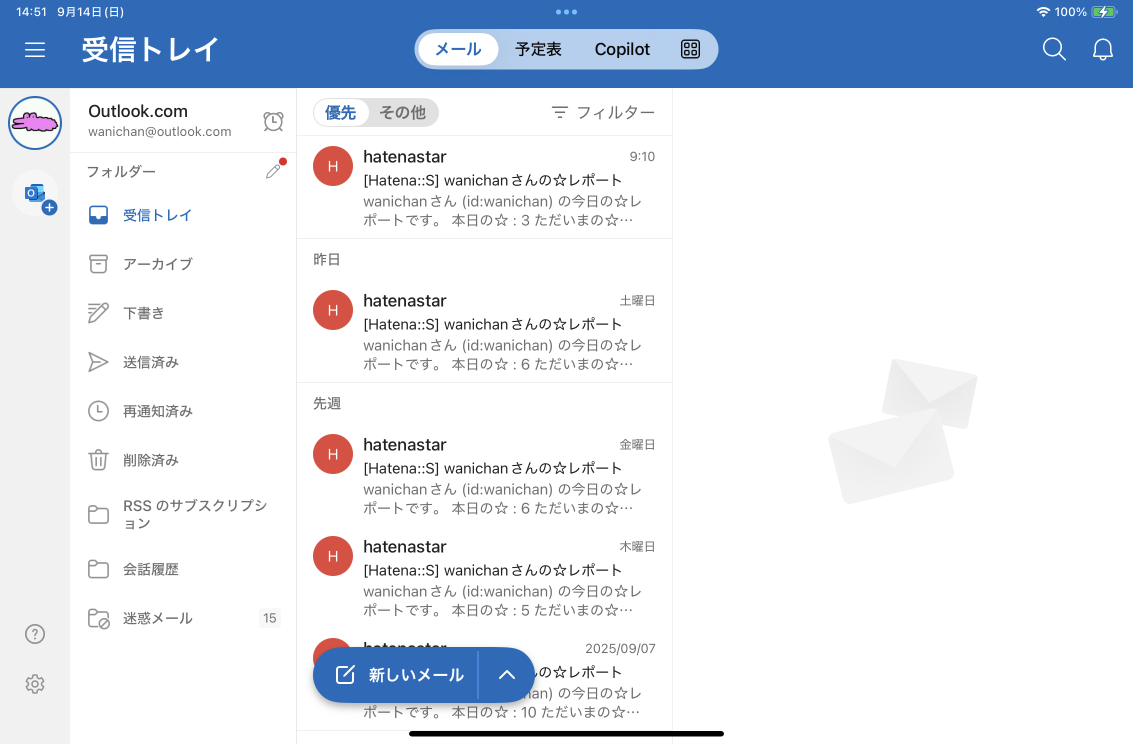
Task: Open the アーカイブ folder
Action: point(183,264)
